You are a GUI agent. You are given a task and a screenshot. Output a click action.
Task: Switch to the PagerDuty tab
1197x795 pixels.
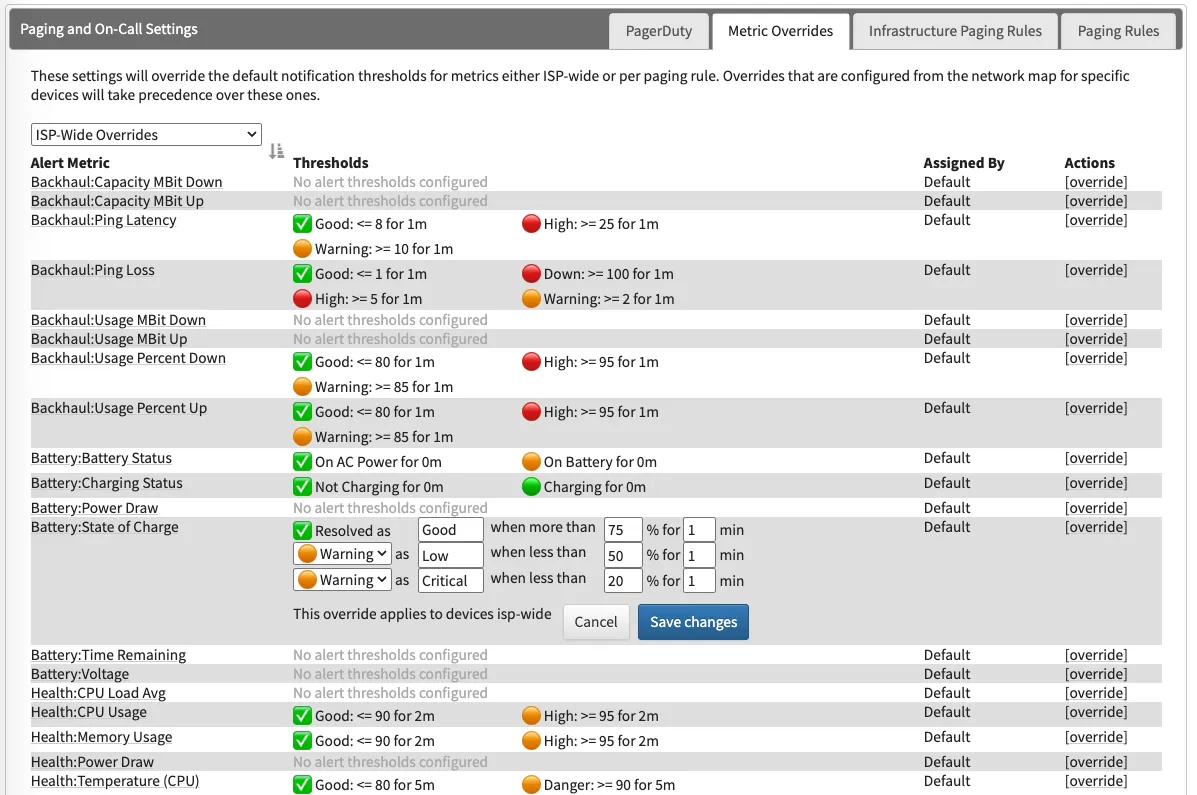click(658, 31)
